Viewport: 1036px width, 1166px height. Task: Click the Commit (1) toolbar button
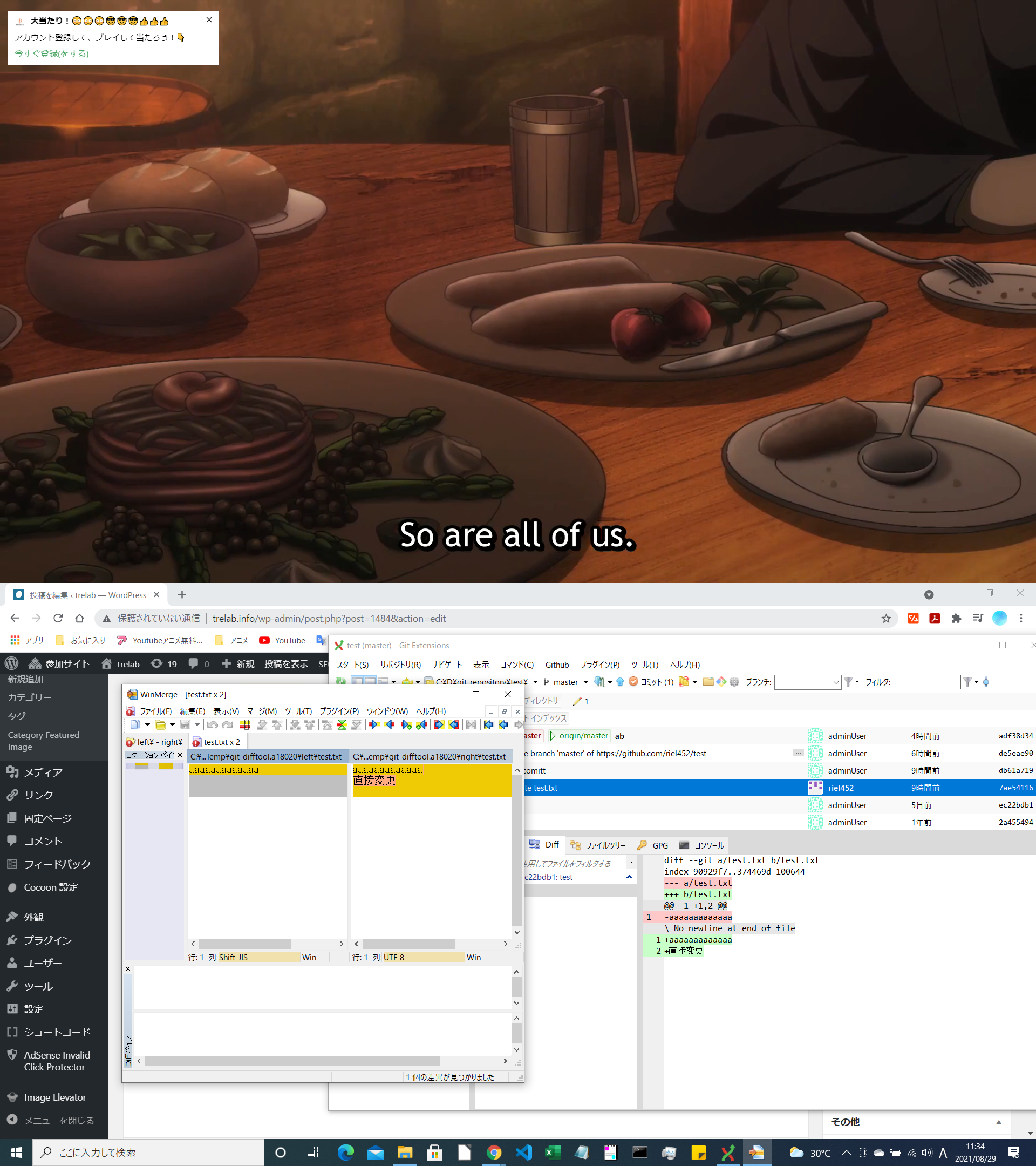(651, 682)
